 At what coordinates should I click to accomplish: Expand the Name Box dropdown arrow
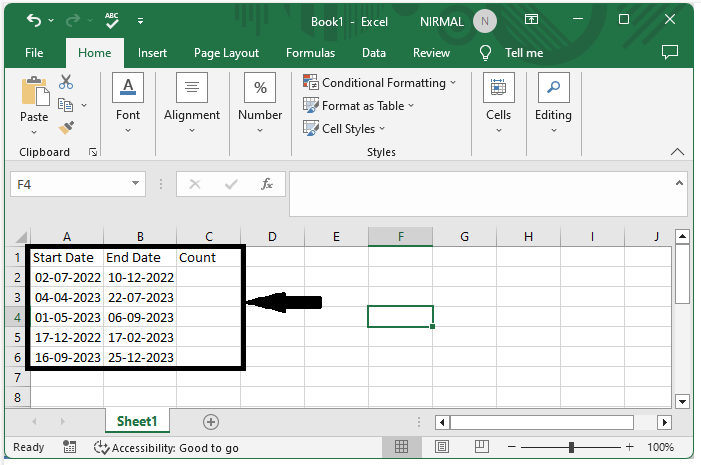136,184
